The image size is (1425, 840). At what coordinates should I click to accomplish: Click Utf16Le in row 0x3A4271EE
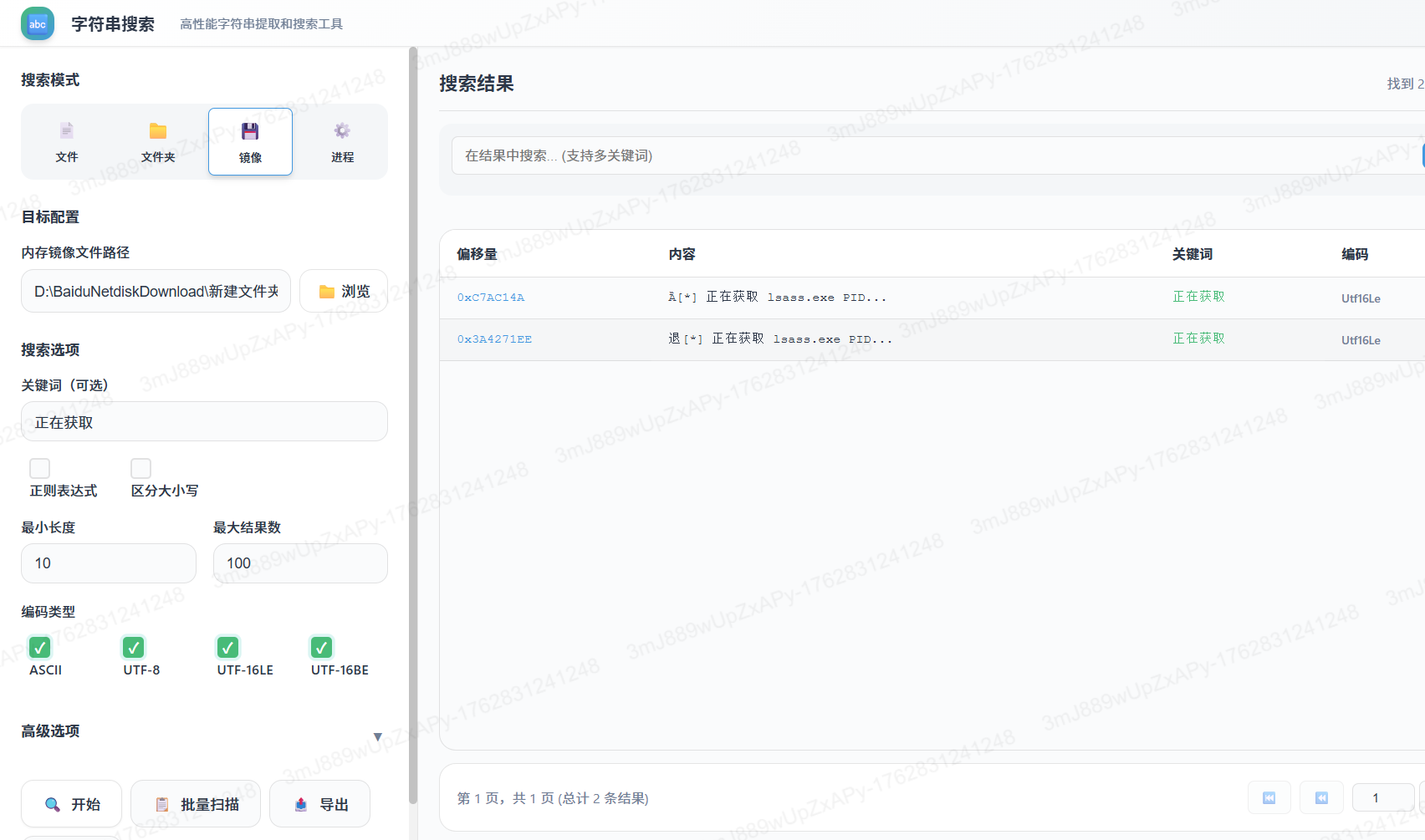(x=1361, y=340)
